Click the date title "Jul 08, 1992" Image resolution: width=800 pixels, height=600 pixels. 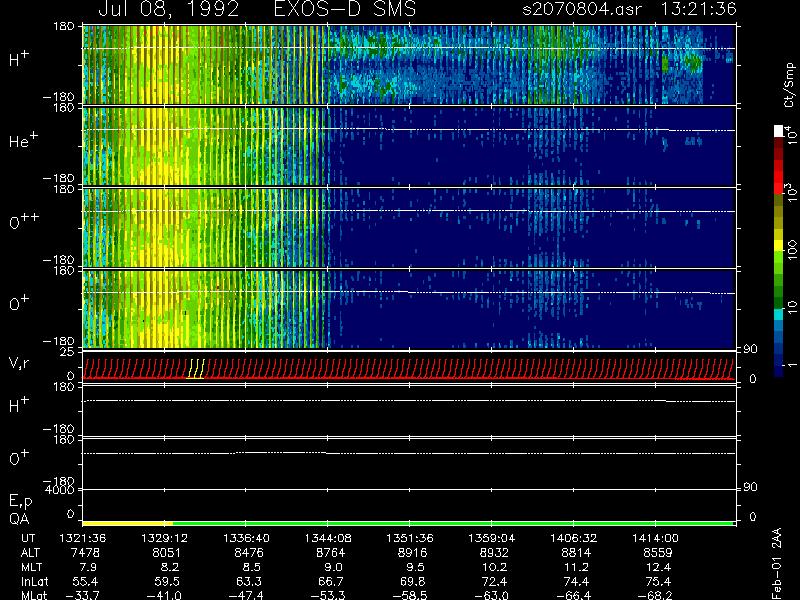tap(169, 9)
